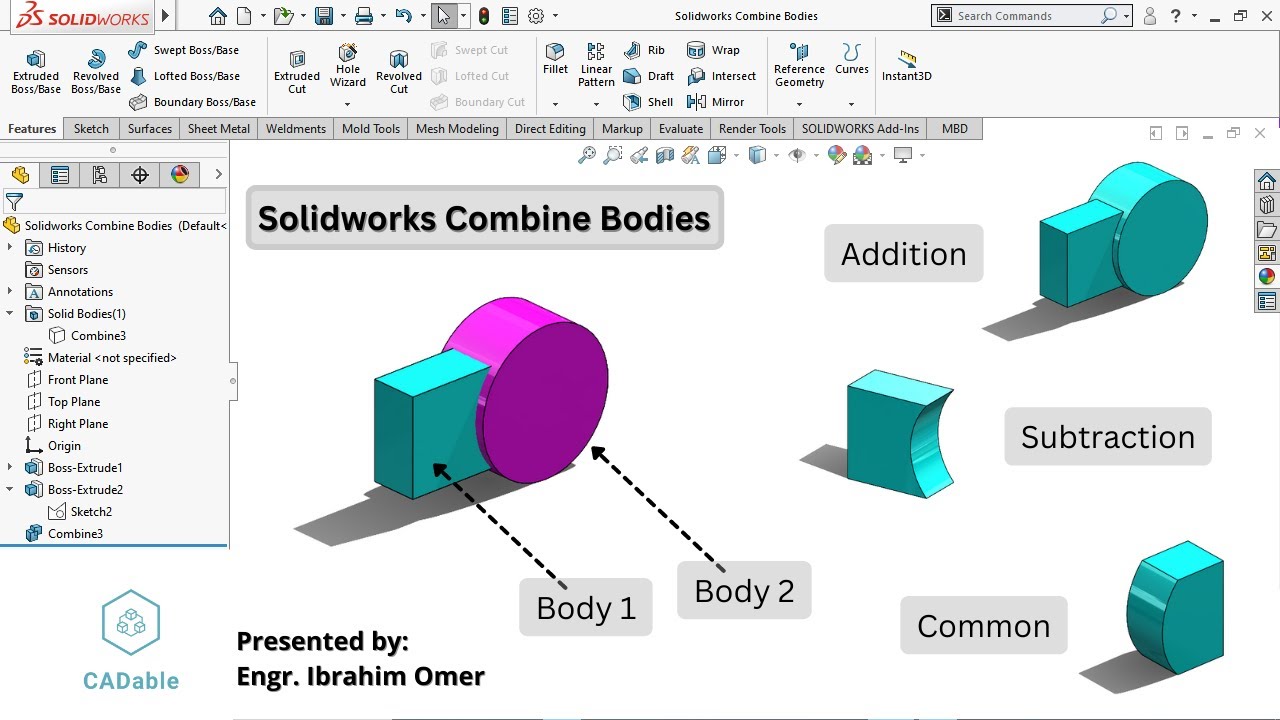Choose Swept Boss/Base
The image size is (1280, 720).
184,50
